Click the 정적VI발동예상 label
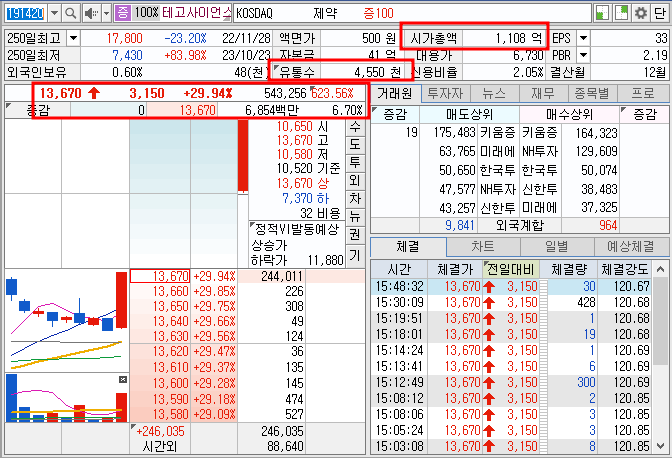This screenshot has width=672, height=458. click(296, 230)
